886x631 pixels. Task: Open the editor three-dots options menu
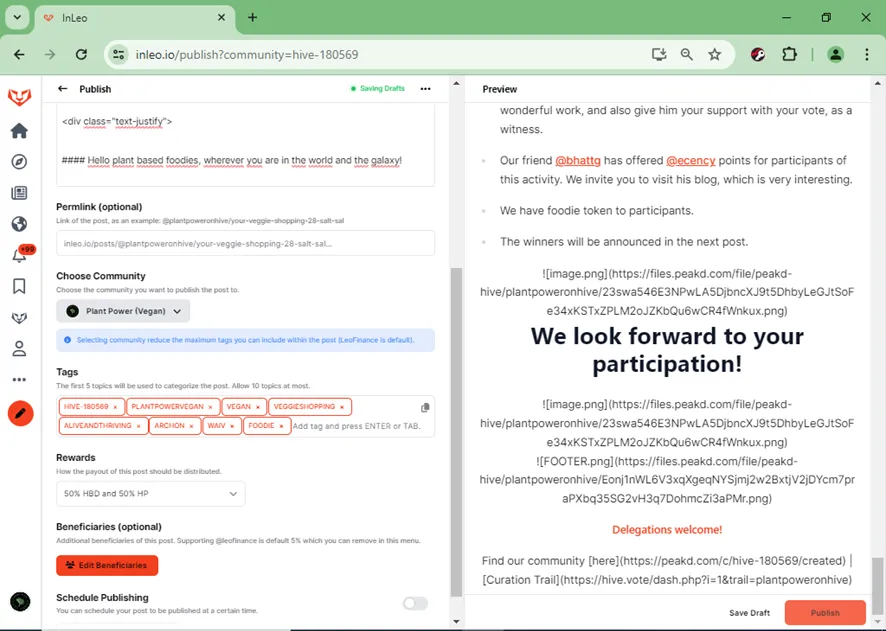[425, 89]
